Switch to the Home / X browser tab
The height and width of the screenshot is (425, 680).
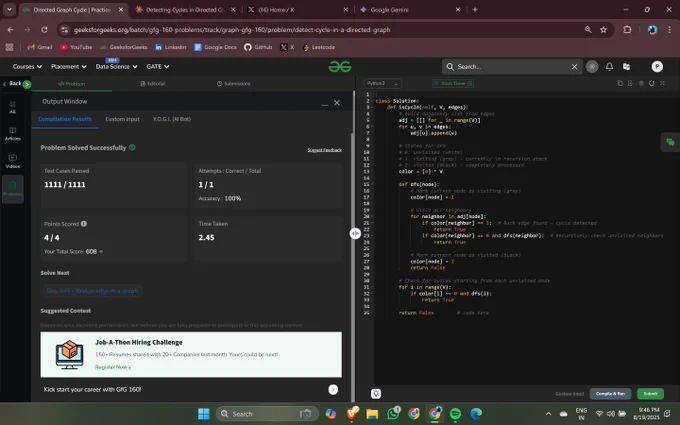pyautogui.click(x=297, y=10)
